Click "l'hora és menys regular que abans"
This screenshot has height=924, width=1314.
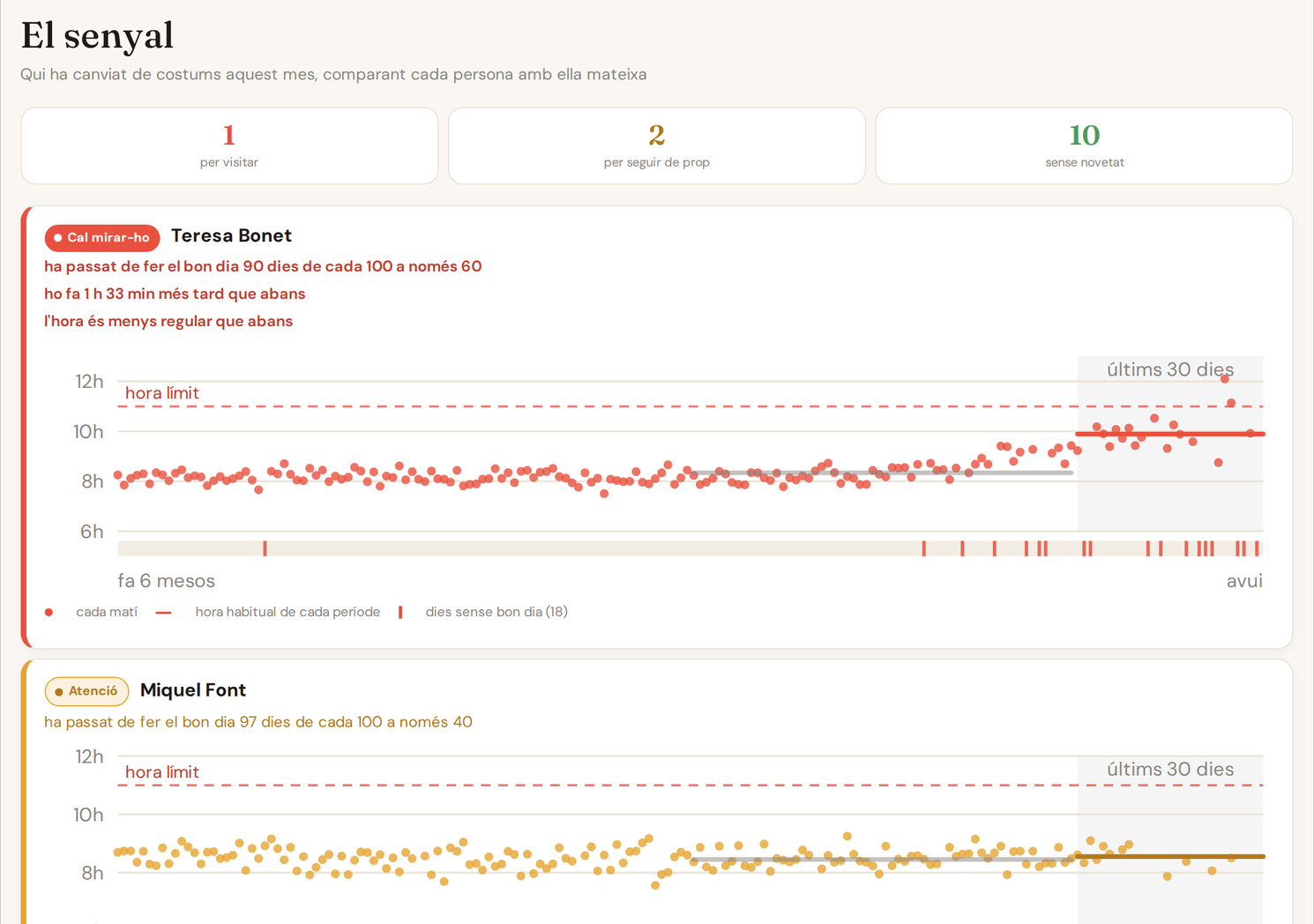[x=168, y=321]
